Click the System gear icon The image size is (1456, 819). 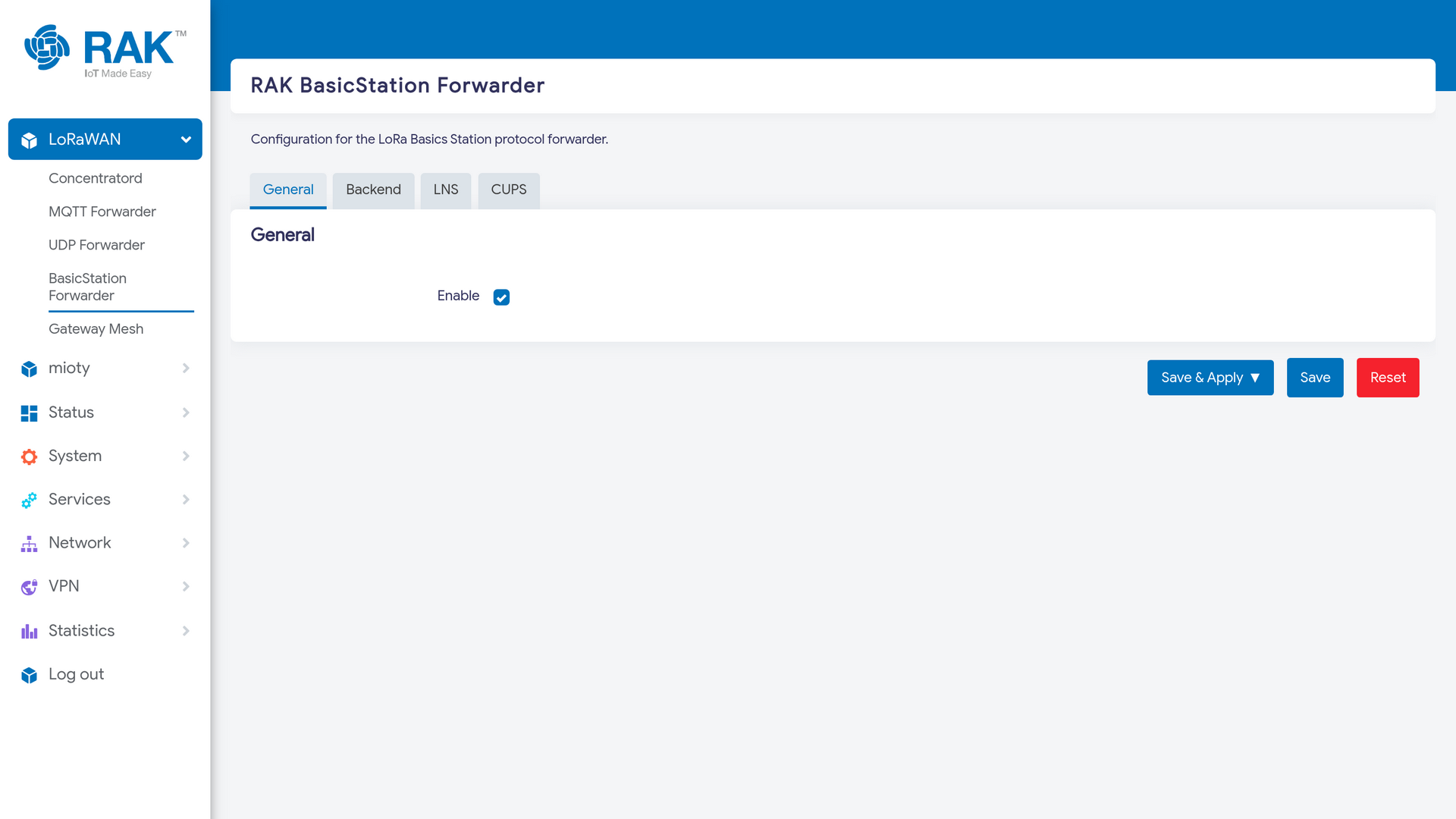30,457
